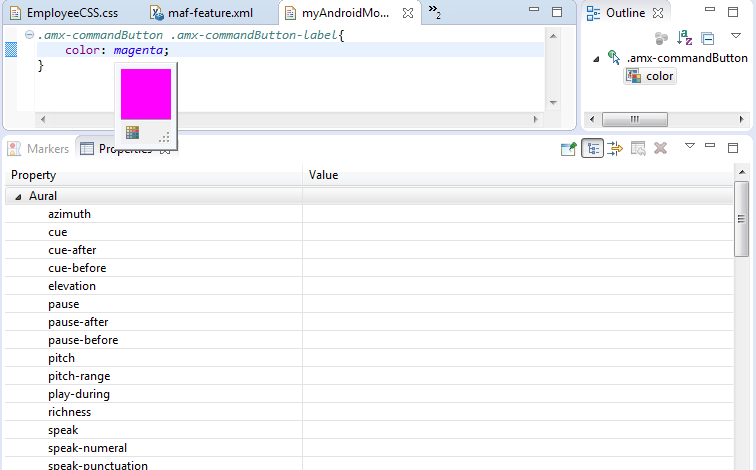
Task: Switch to the EmployeeCSS.css editor tab
Action: pyautogui.click(x=64, y=13)
